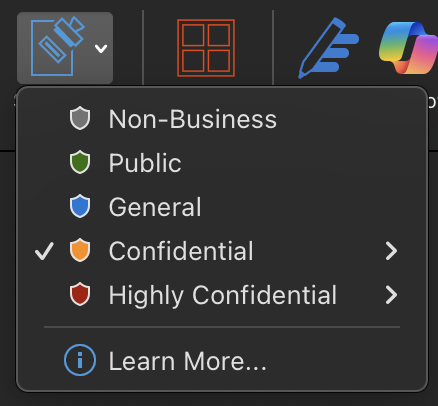Click the green Public shield icon
Image resolution: width=438 pixels, height=406 pixels.
pyautogui.click(x=80, y=162)
